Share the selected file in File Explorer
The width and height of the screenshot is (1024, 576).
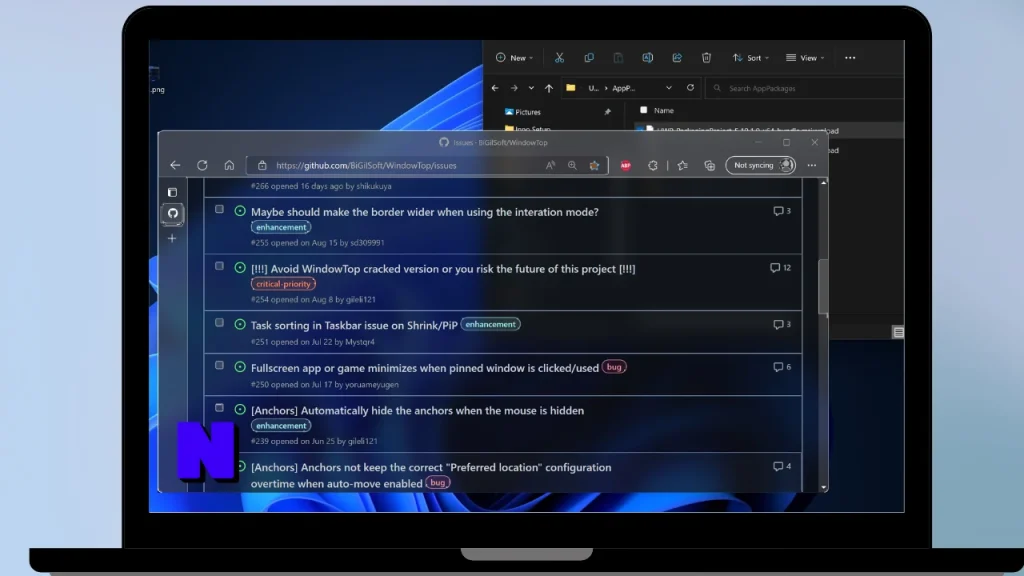coord(677,58)
